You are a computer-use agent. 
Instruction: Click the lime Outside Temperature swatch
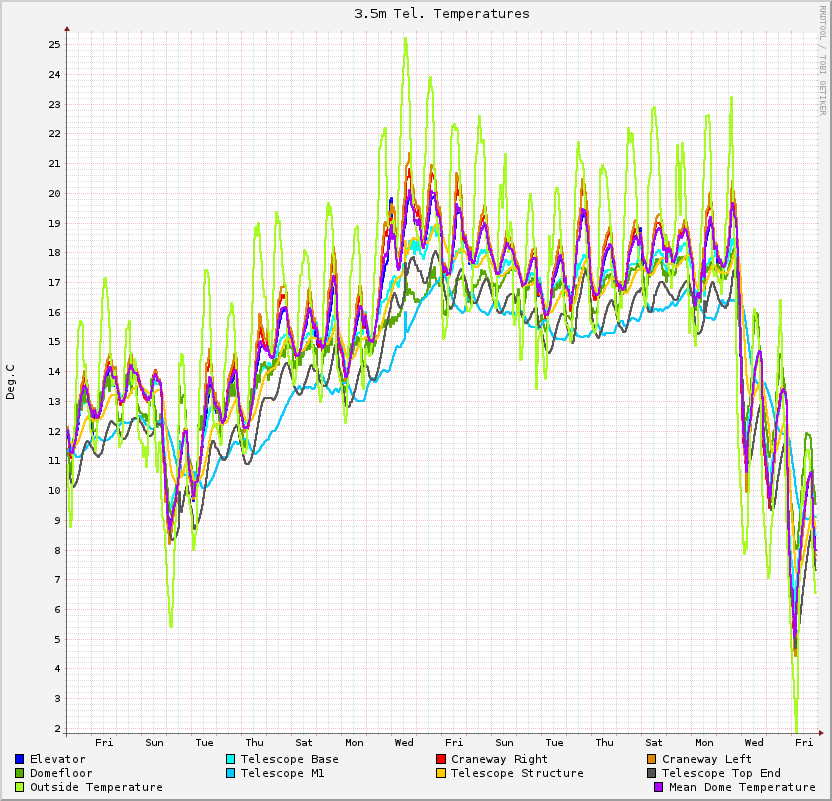coord(19,787)
